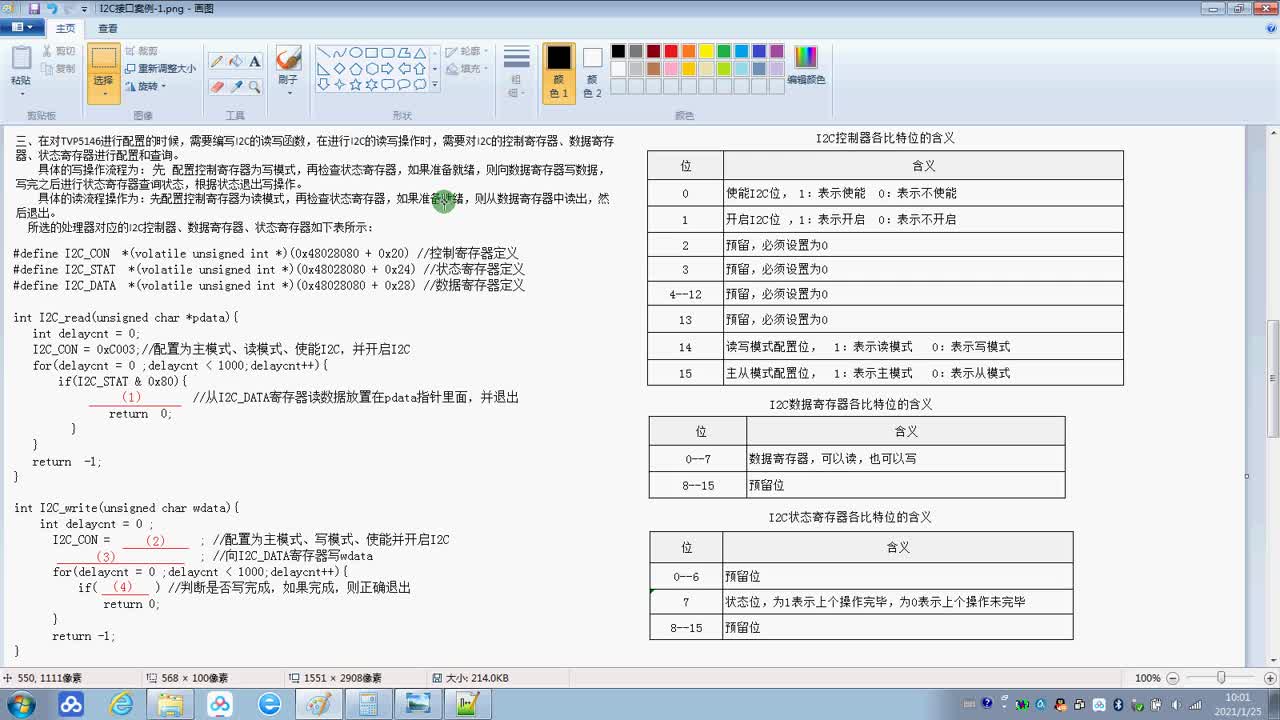
Task: Pick the Triangle shape
Action: pyautogui.click(x=419, y=53)
